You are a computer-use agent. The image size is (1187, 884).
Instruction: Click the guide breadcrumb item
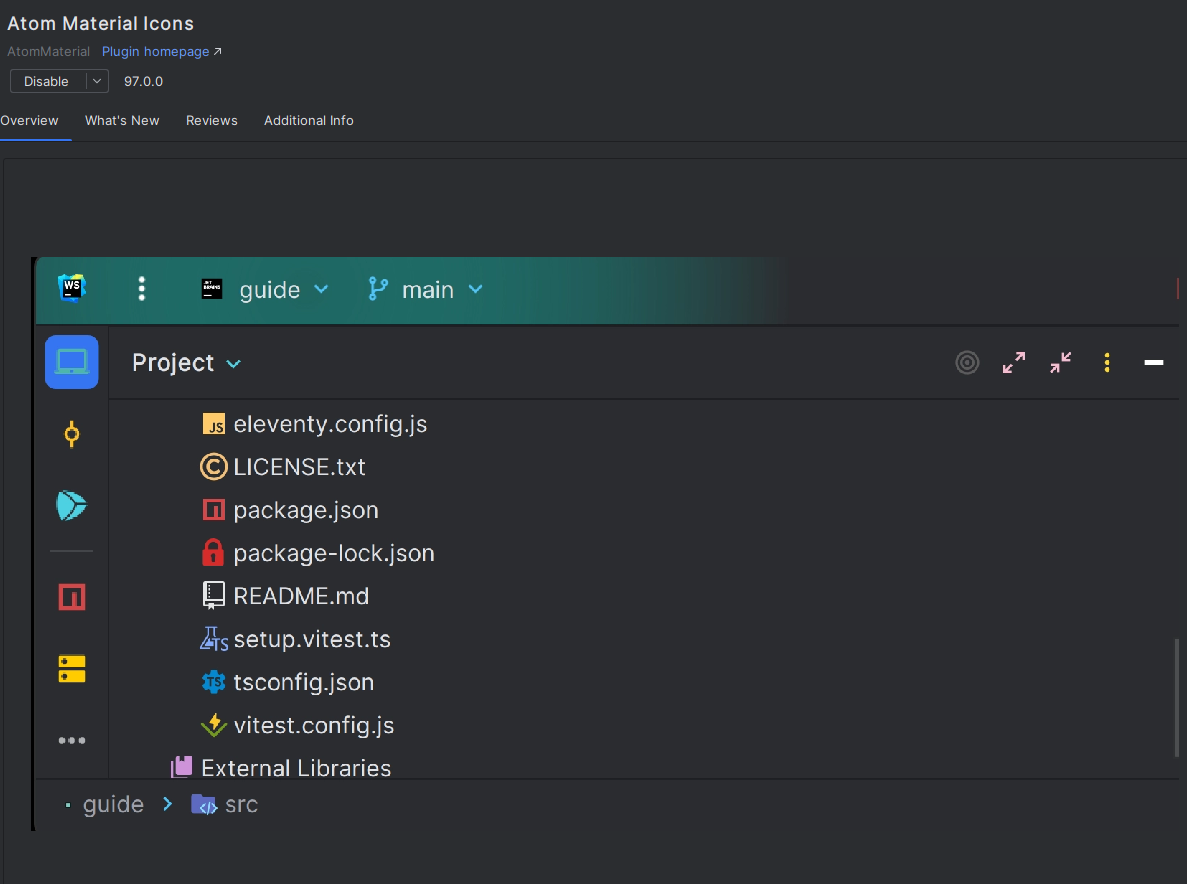click(113, 804)
